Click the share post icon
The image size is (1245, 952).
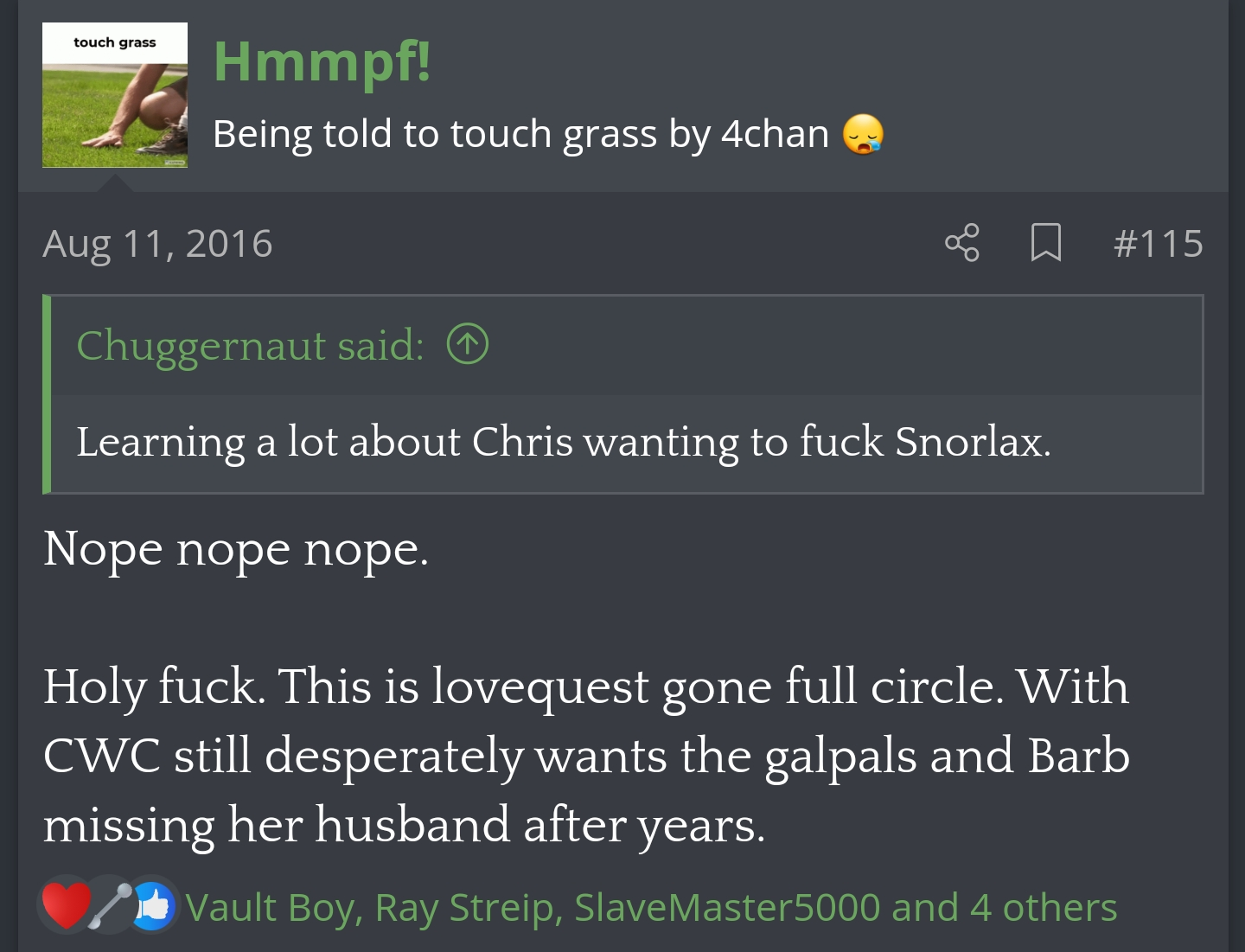pyautogui.click(x=961, y=242)
